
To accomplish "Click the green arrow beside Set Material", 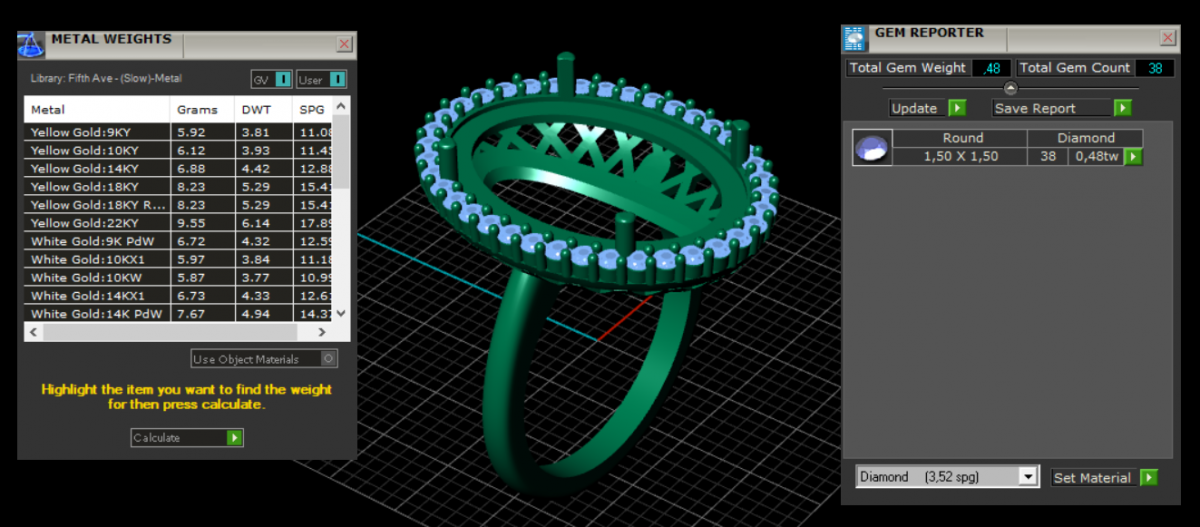I will tap(1148, 478).
